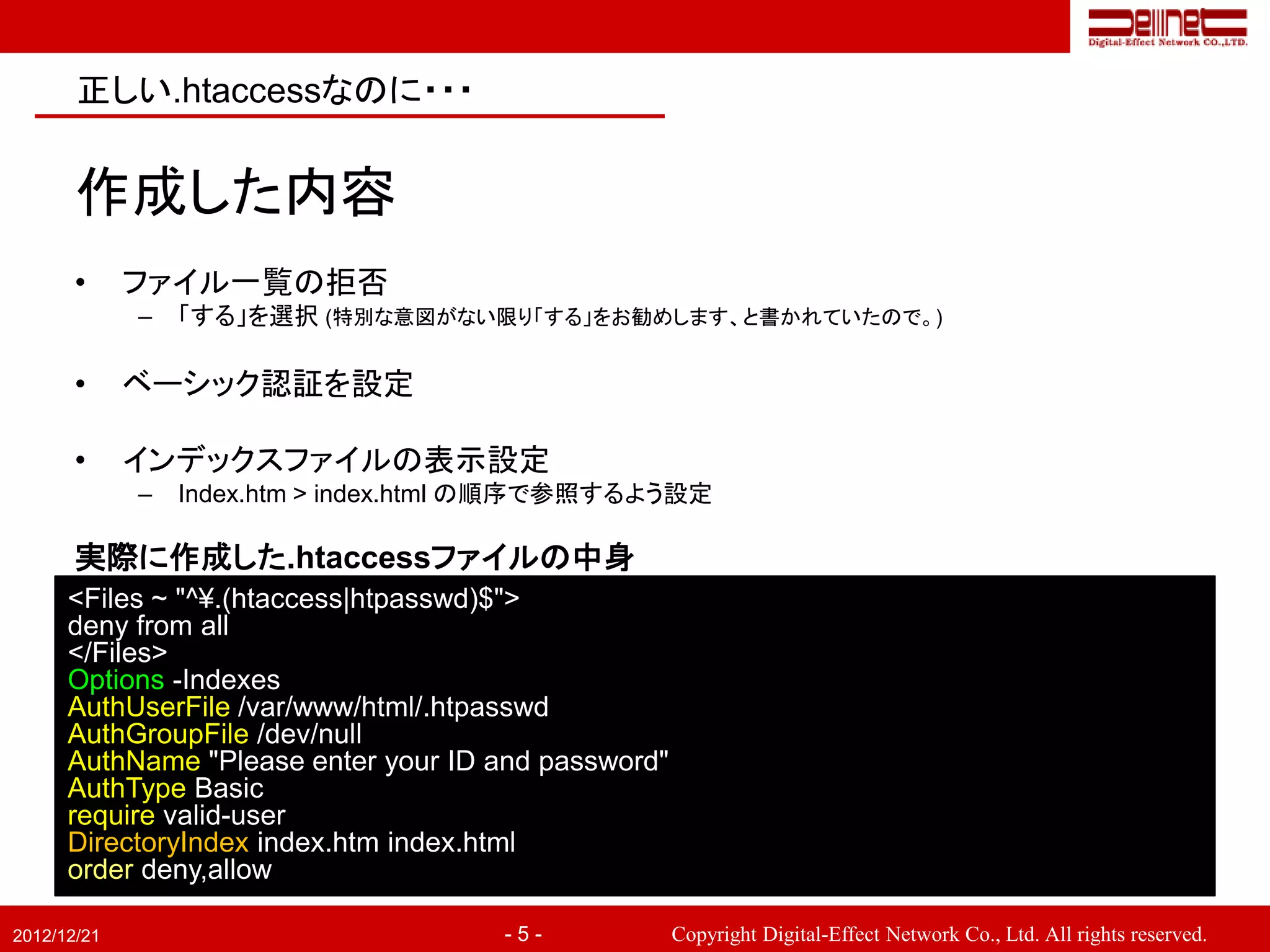
Task: Click the Dellnet company logo
Action: pyautogui.click(x=1168, y=29)
